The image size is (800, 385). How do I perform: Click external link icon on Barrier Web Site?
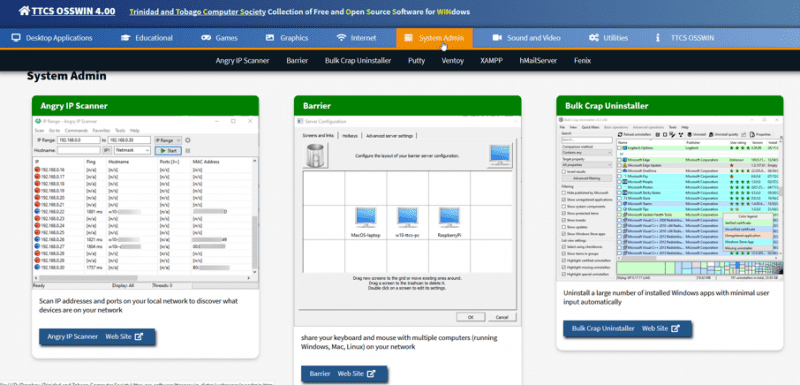coord(371,374)
